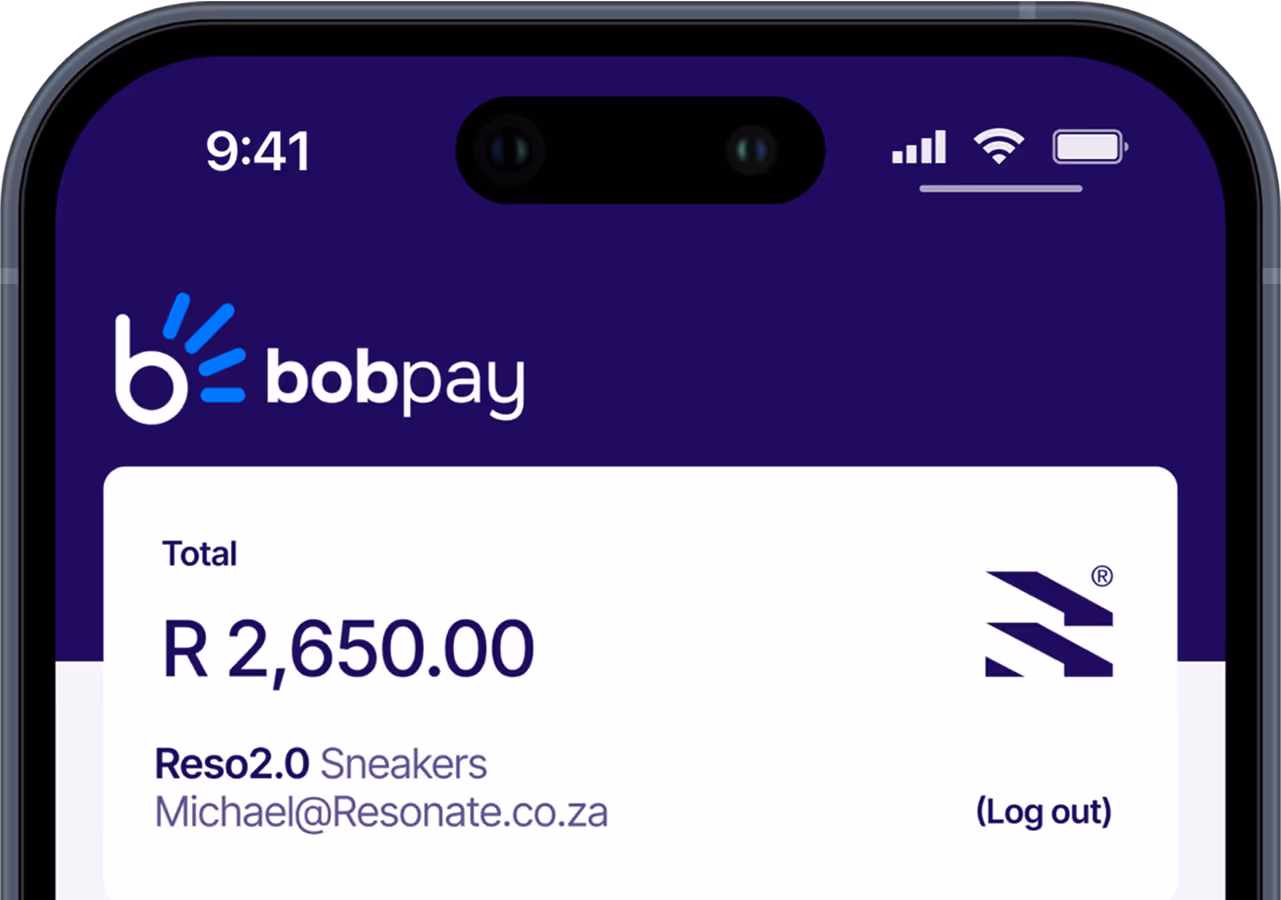Tap the right sensor dot in the Dynamic Island
This screenshot has height=900, width=1281.
click(751, 150)
